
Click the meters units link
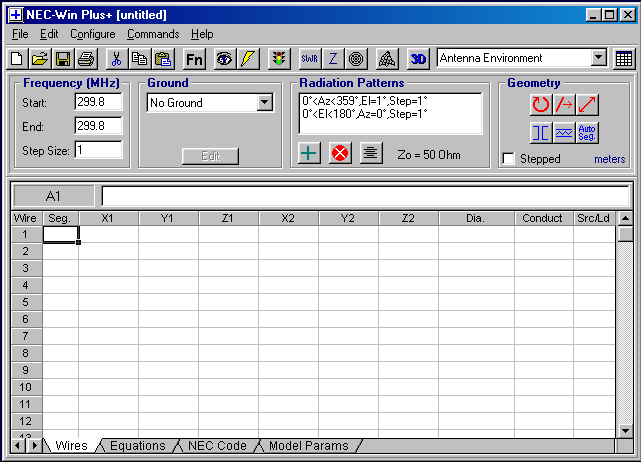610,159
